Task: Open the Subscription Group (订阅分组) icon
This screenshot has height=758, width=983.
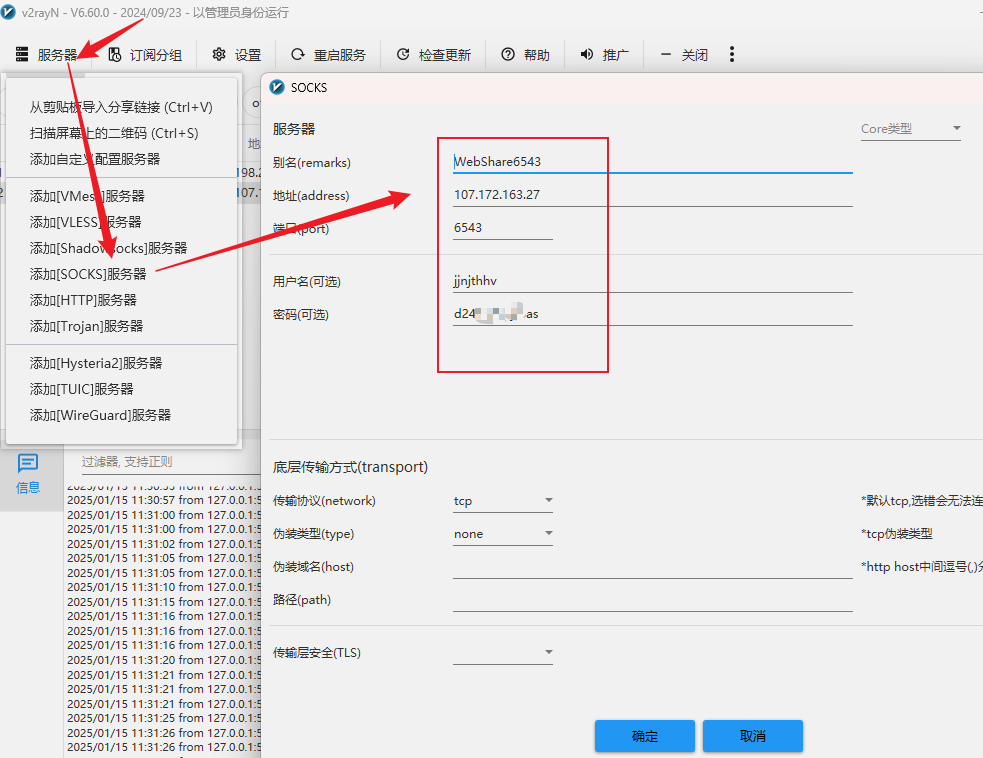Action: tap(115, 55)
